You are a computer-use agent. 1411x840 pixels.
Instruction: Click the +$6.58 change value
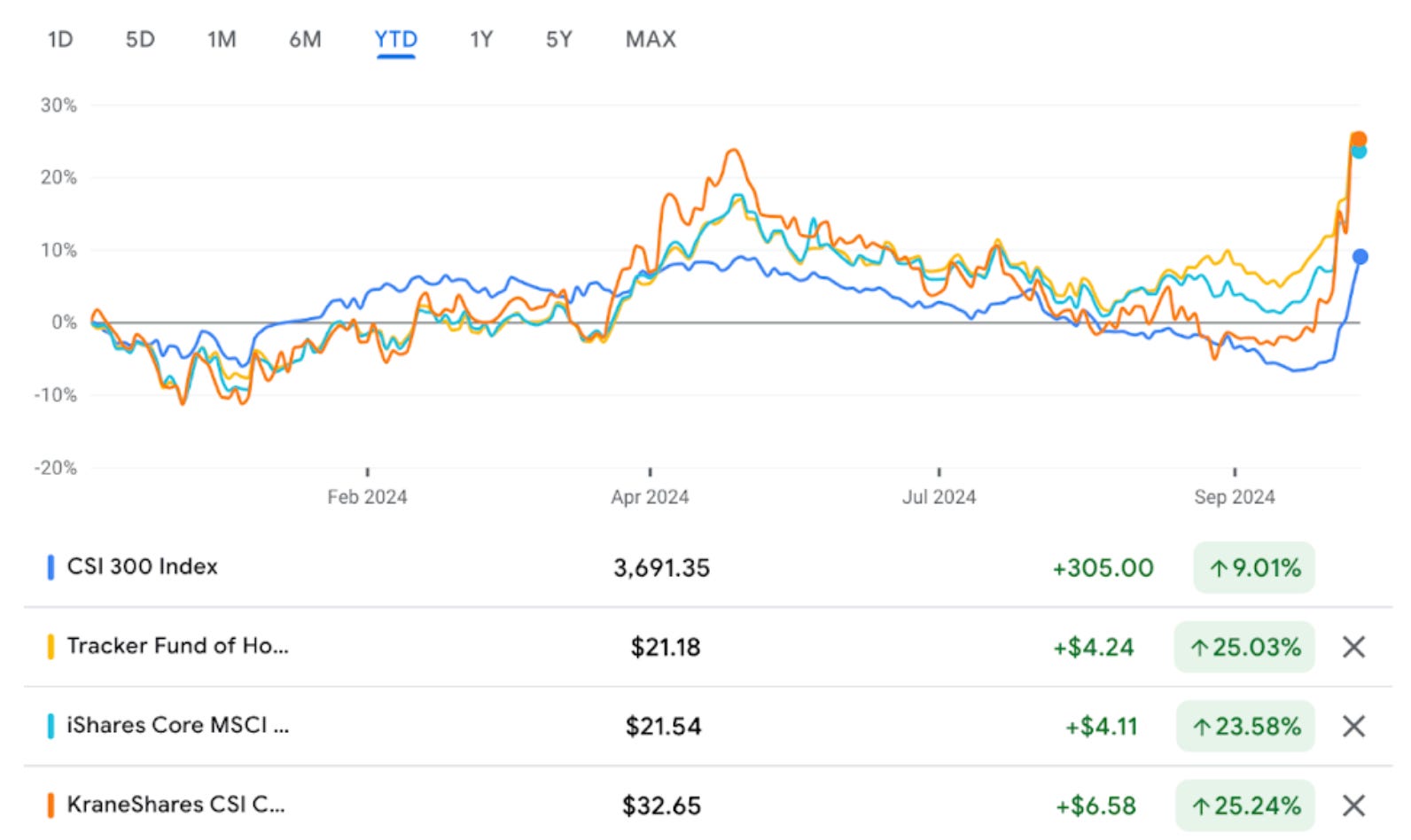1095,806
